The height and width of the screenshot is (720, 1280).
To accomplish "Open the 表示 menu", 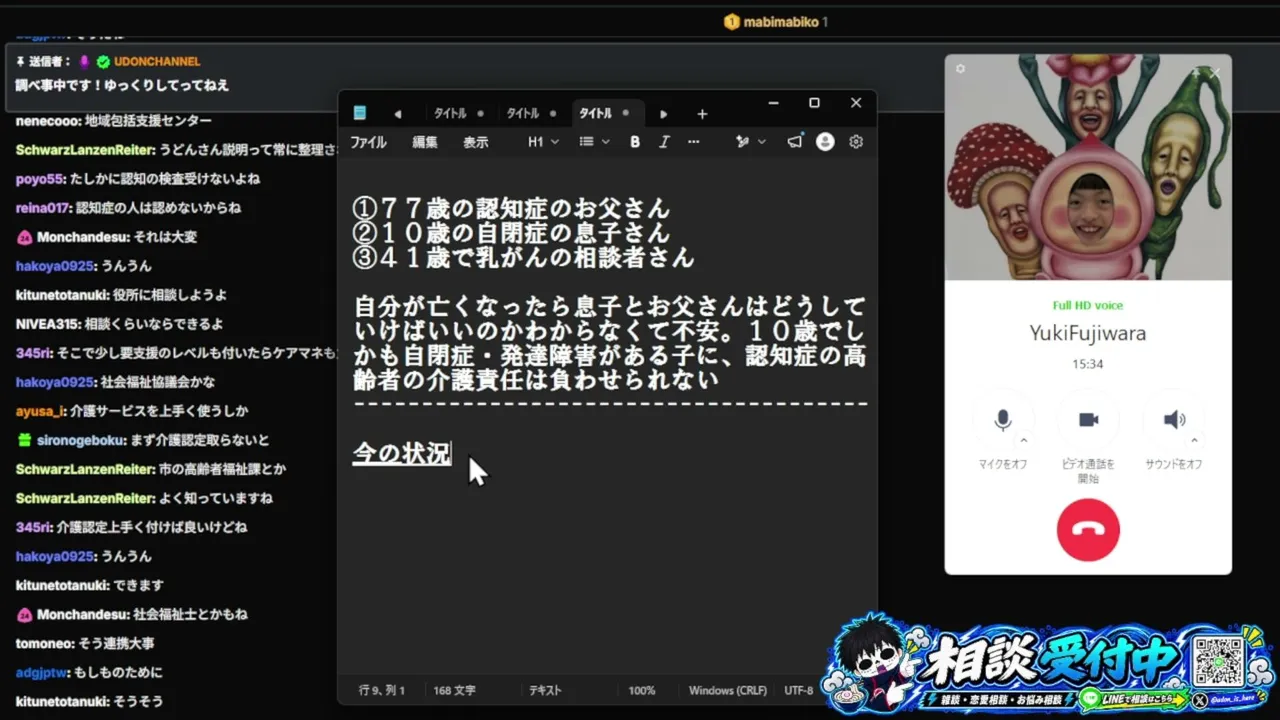I will 475,142.
